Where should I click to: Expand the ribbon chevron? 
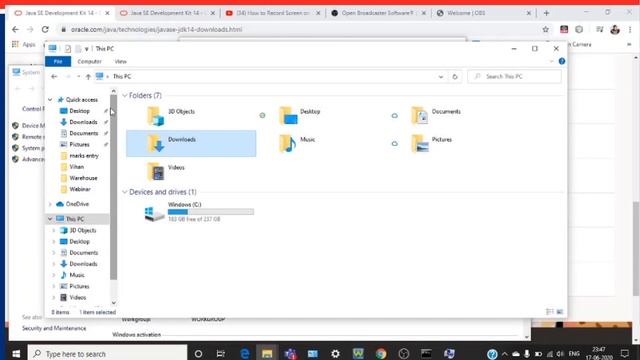[x=551, y=61]
